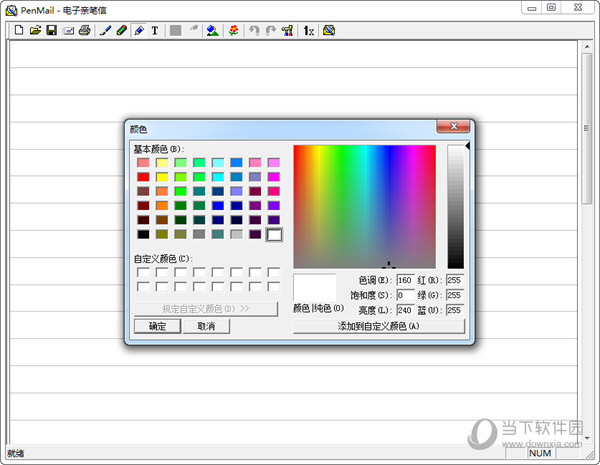Select the Text tool T icon

coord(155,31)
